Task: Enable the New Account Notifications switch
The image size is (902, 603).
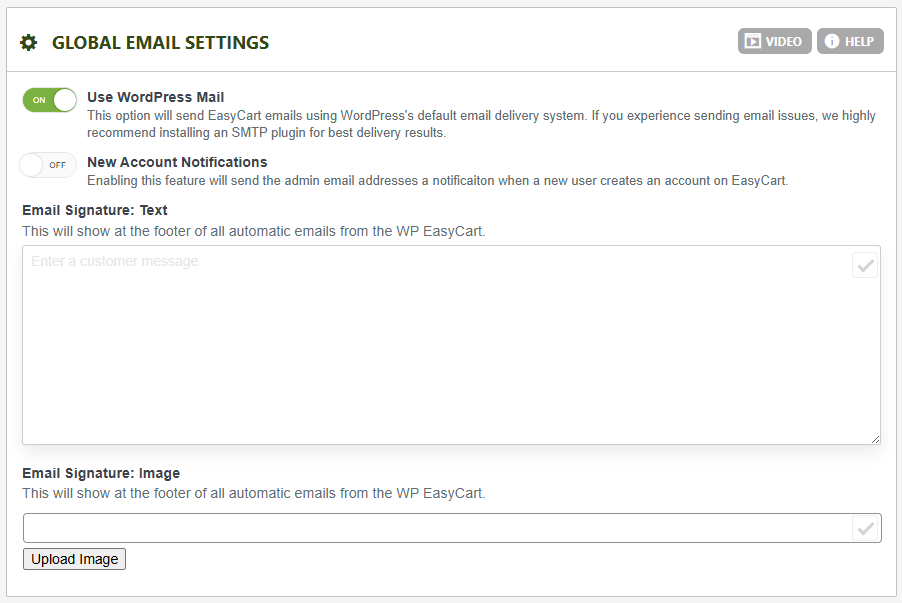Action: [x=48, y=165]
